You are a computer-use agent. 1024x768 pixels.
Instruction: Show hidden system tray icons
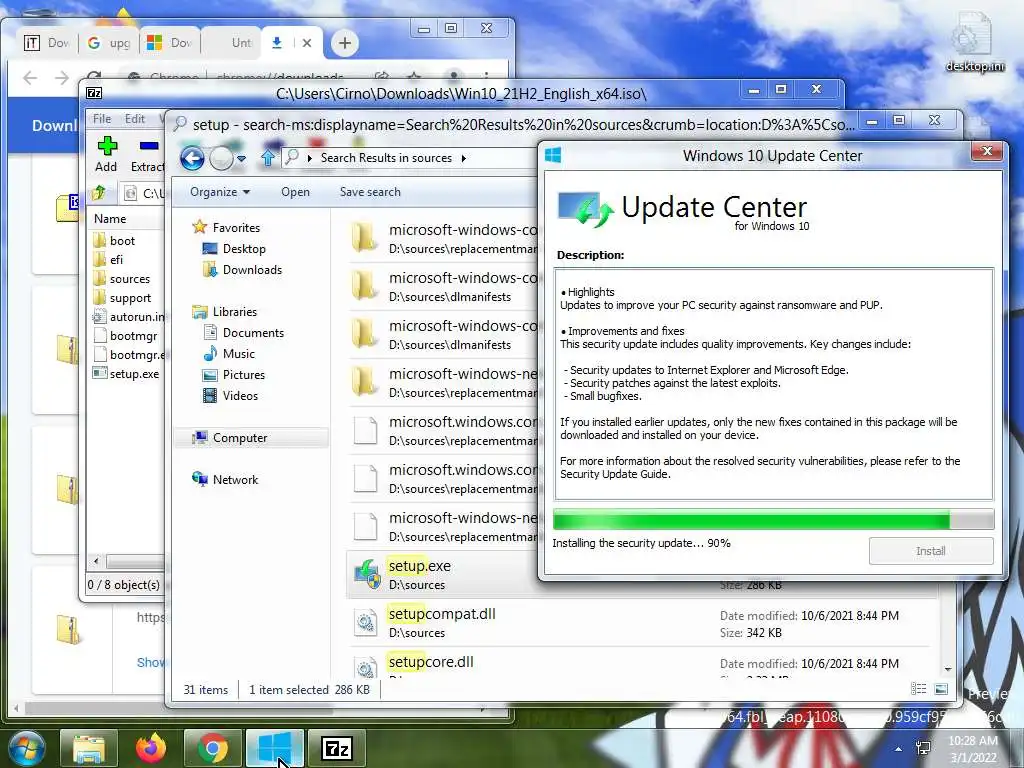(899, 749)
